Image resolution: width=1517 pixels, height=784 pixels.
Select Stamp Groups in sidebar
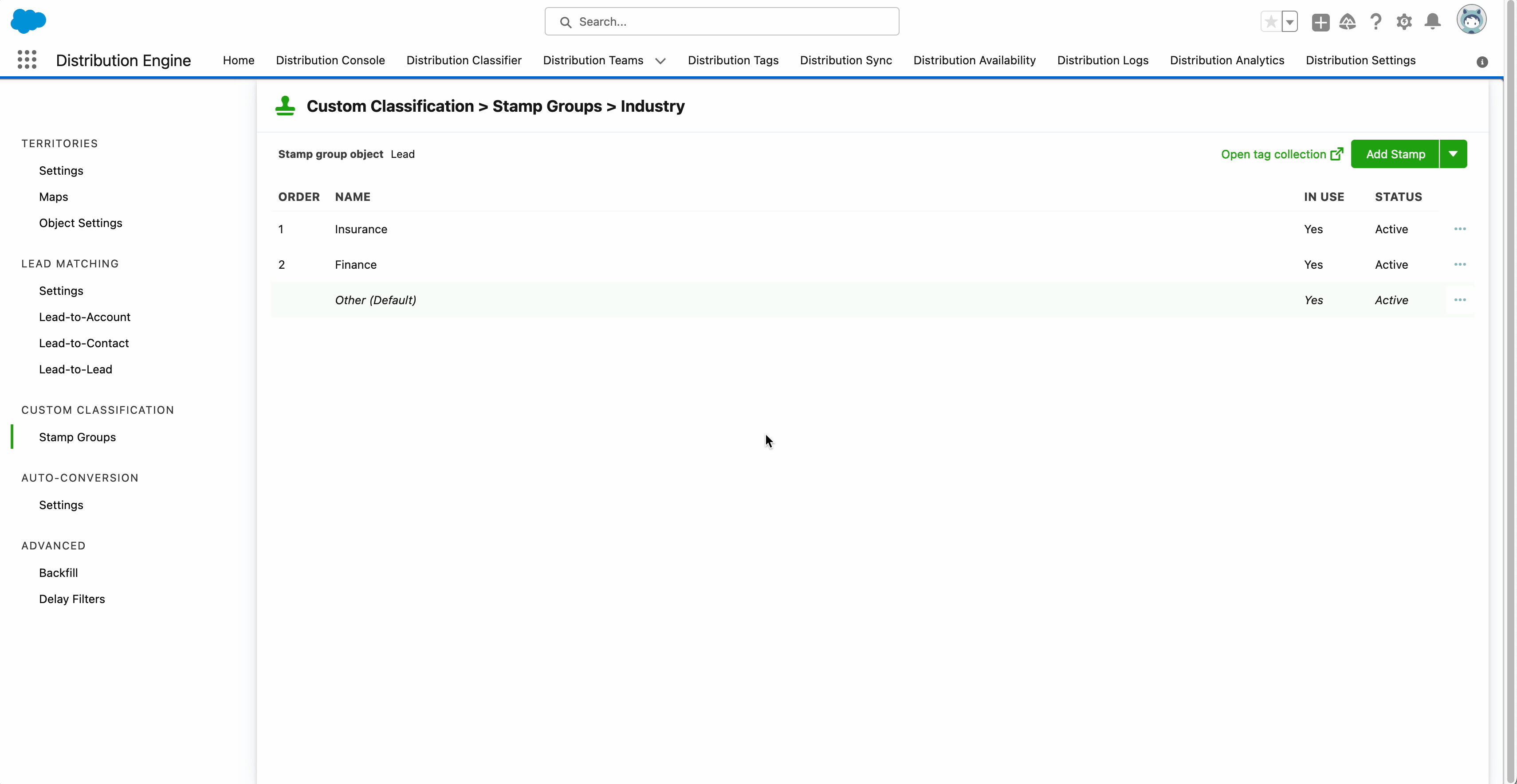click(x=77, y=437)
